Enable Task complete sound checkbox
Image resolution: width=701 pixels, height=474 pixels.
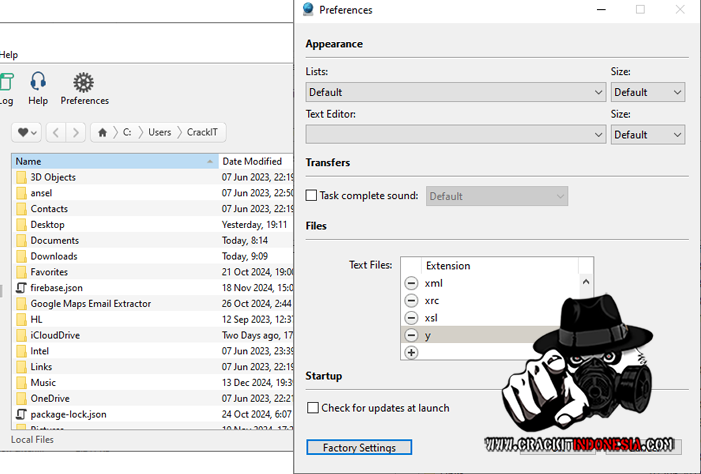[x=311, y=196]
